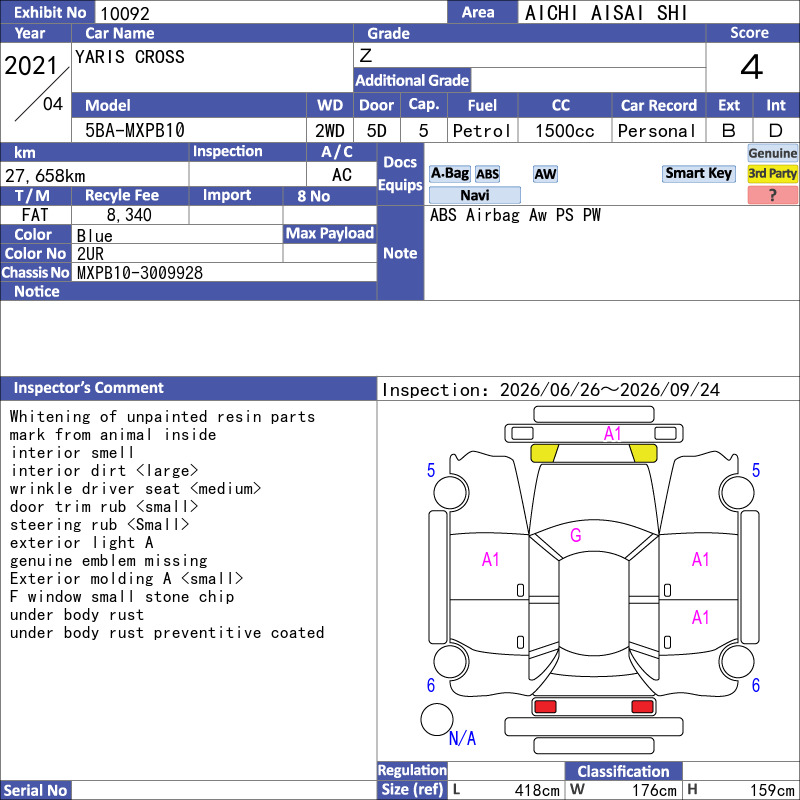This screenshot has height=800, width=800.
Task: Click comment 'genuine emblem missing'
Action: coord(109,561)
